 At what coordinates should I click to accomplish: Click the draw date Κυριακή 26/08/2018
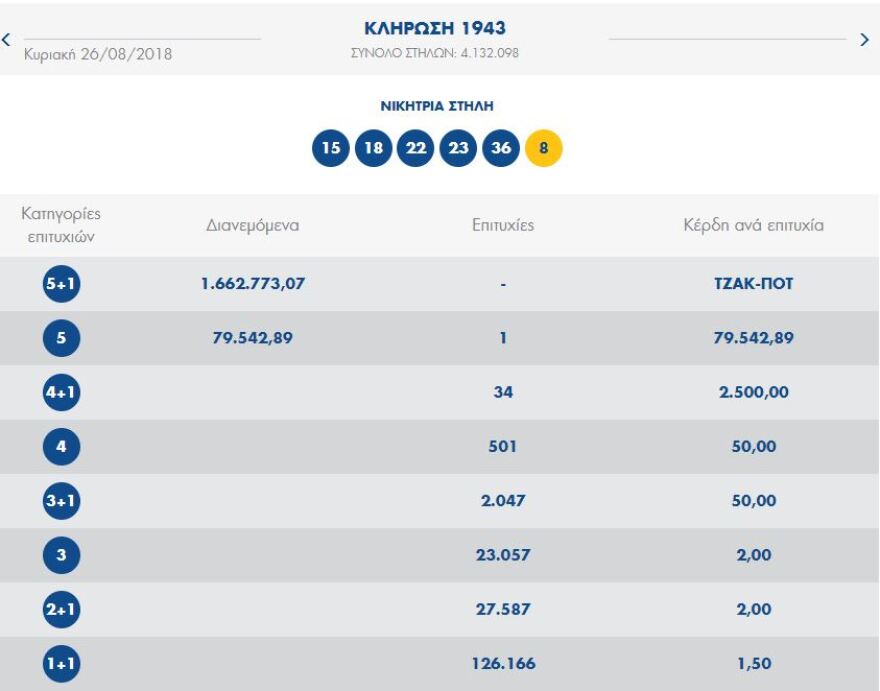[97, 54]
